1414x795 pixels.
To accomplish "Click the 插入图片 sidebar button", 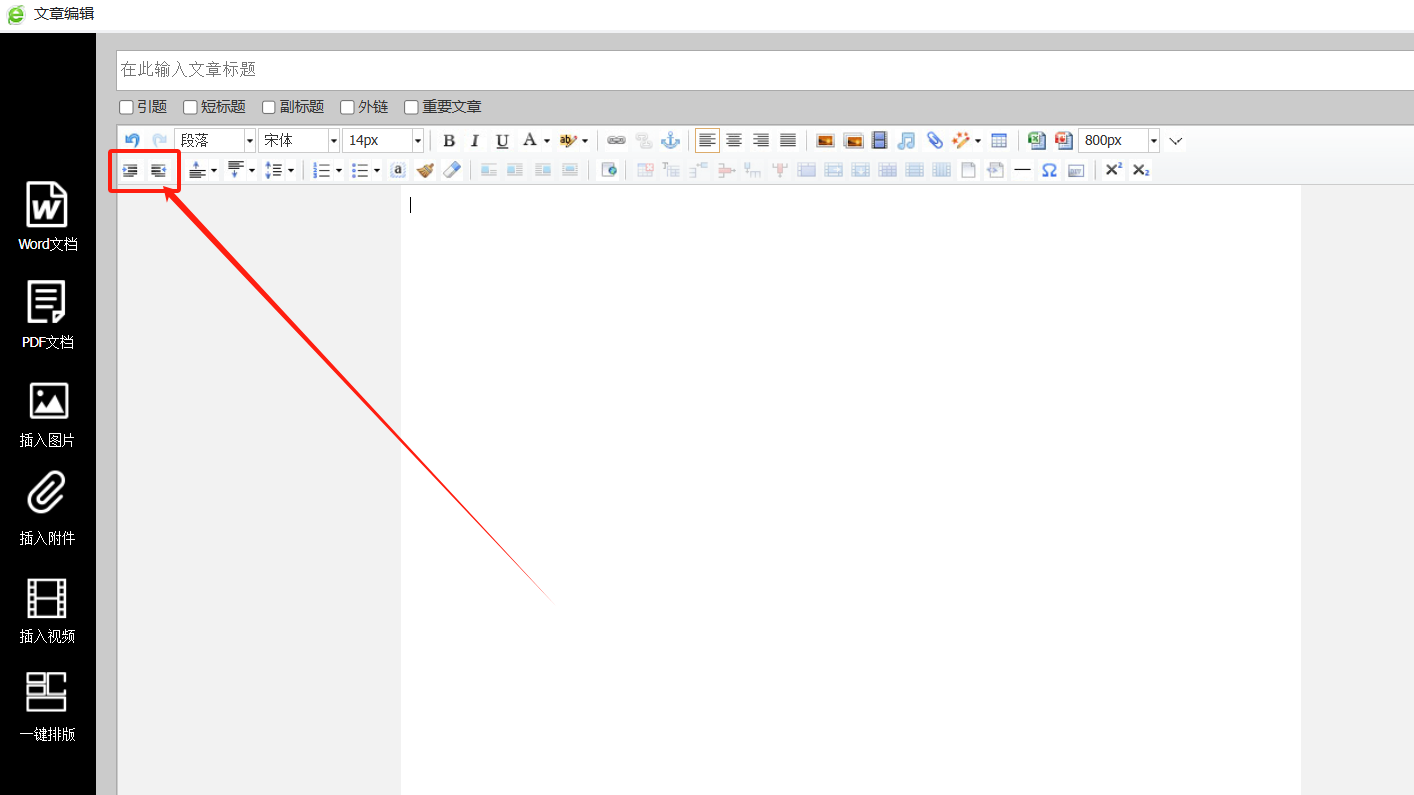I will (x=47, y=412).
